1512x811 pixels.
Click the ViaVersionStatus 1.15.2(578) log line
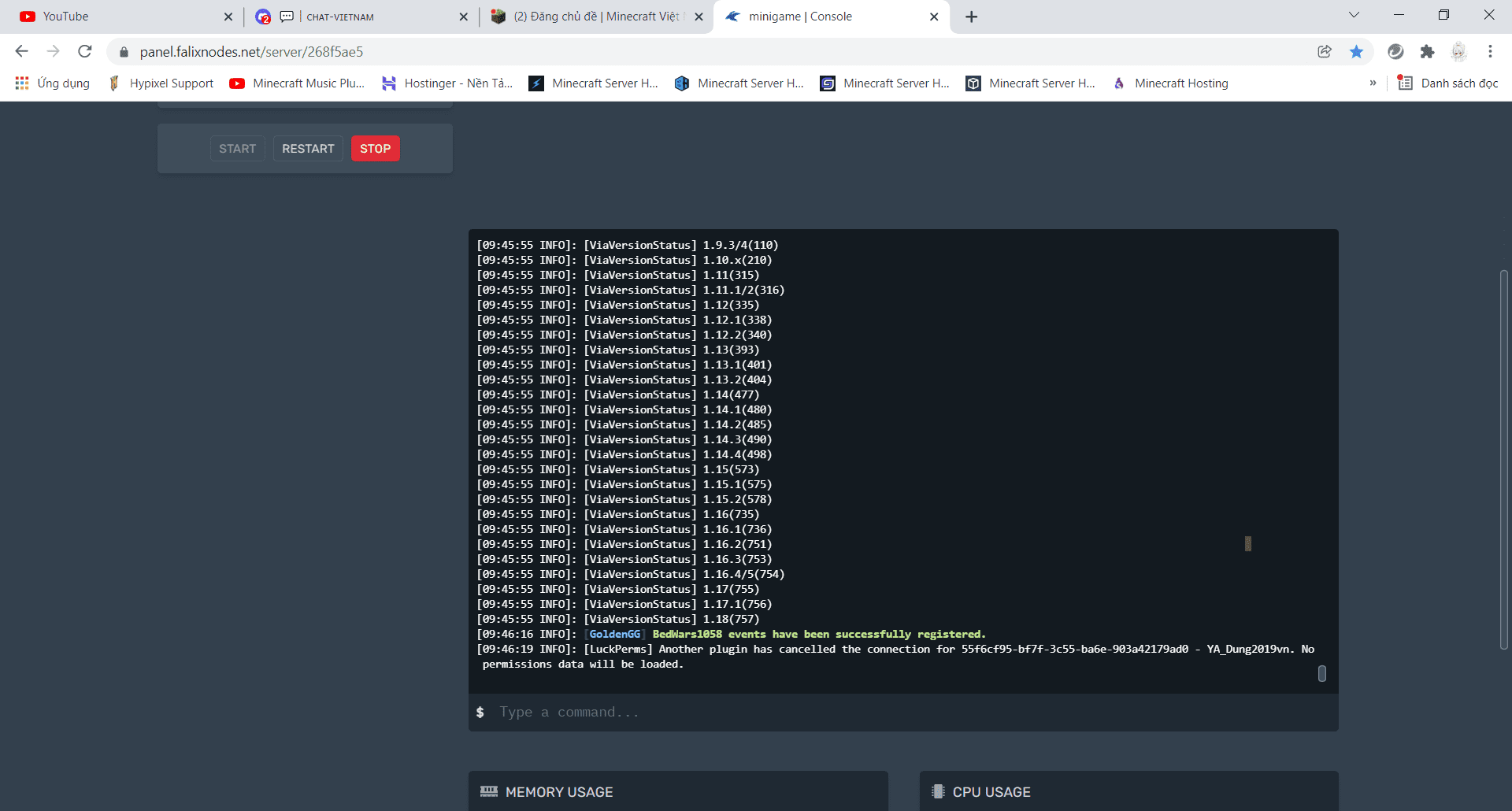tap(624, 499)
